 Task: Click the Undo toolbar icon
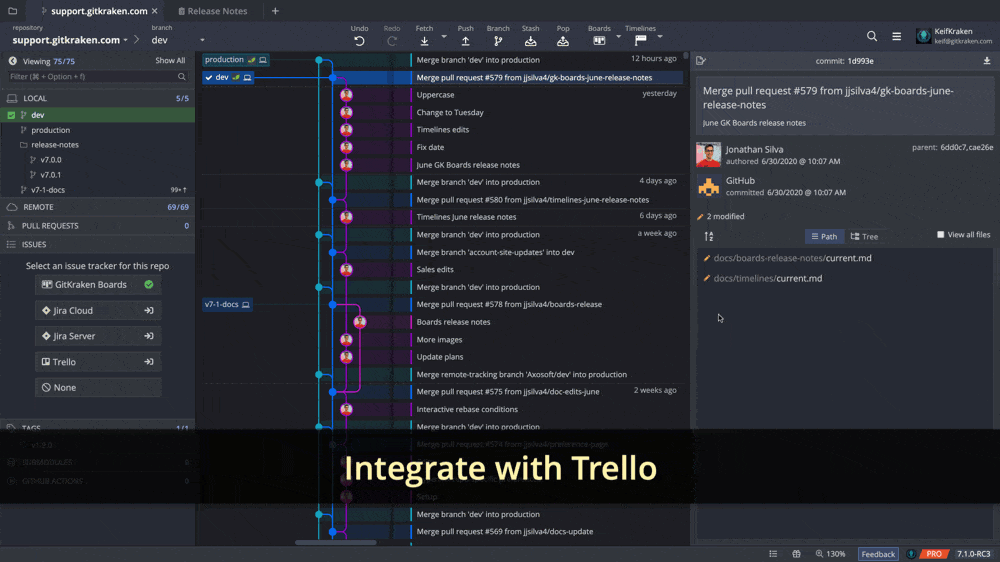pyautogui.click(x=359, y=41)
